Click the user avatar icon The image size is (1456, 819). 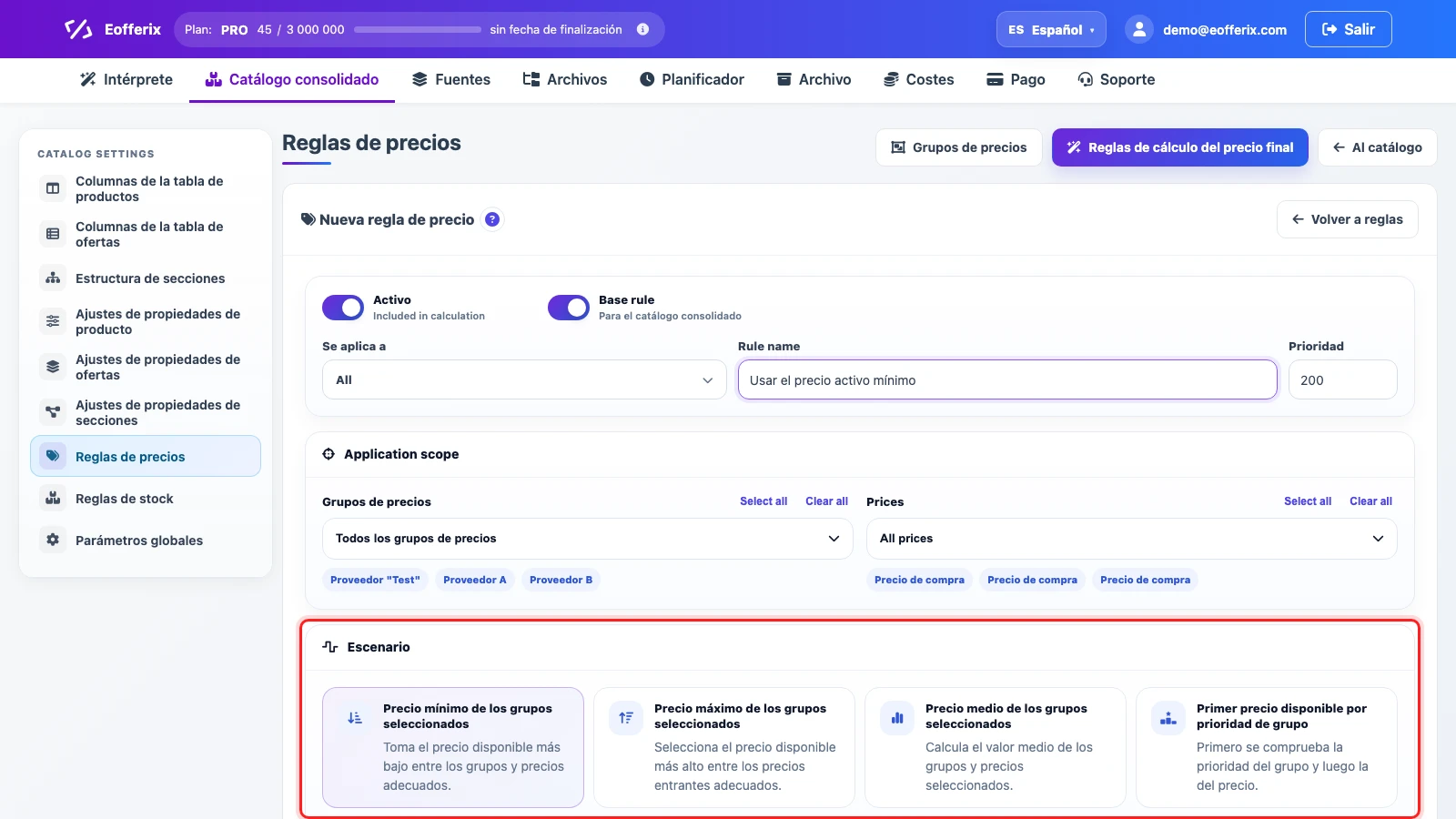coord(1139,29)
